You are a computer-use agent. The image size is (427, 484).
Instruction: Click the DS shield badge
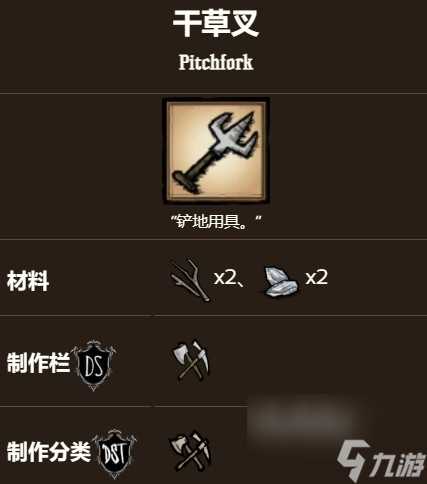(93, 365)
